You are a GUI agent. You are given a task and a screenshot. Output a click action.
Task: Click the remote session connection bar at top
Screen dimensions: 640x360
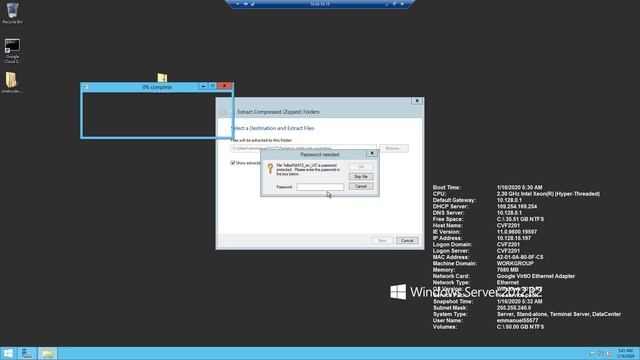(320, 4)
